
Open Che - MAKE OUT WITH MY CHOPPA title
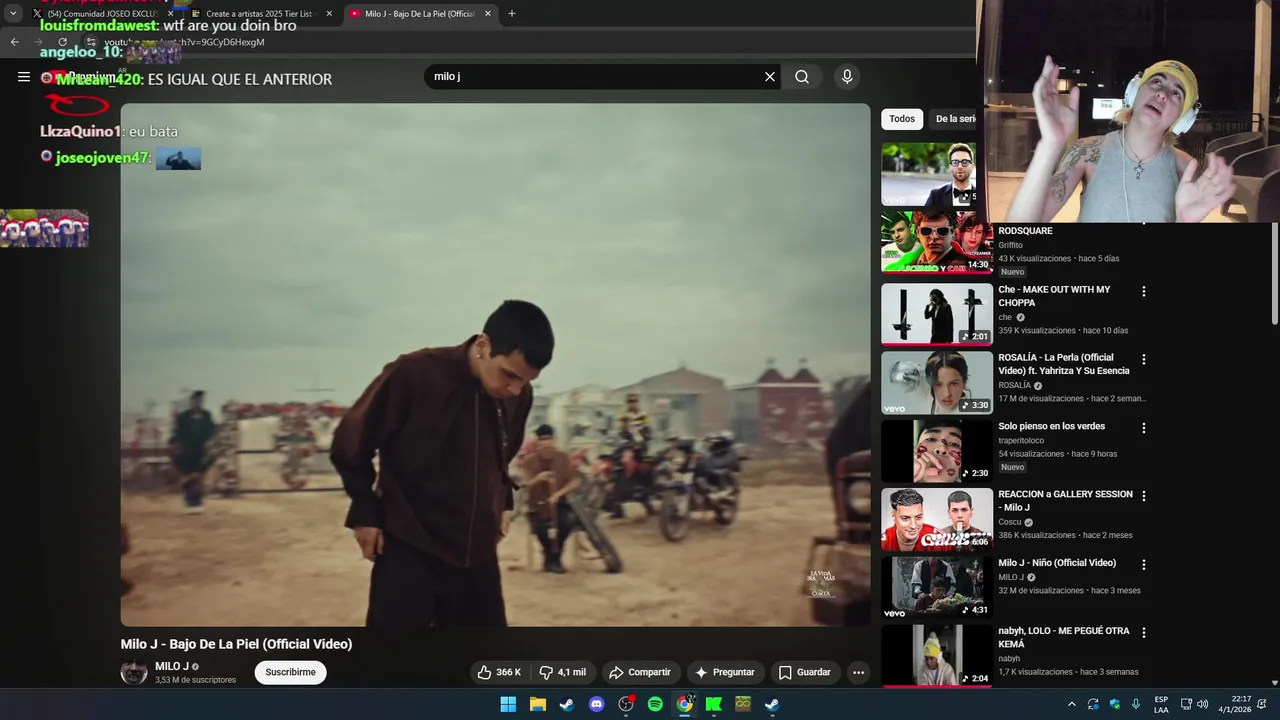click(1054, 296)
